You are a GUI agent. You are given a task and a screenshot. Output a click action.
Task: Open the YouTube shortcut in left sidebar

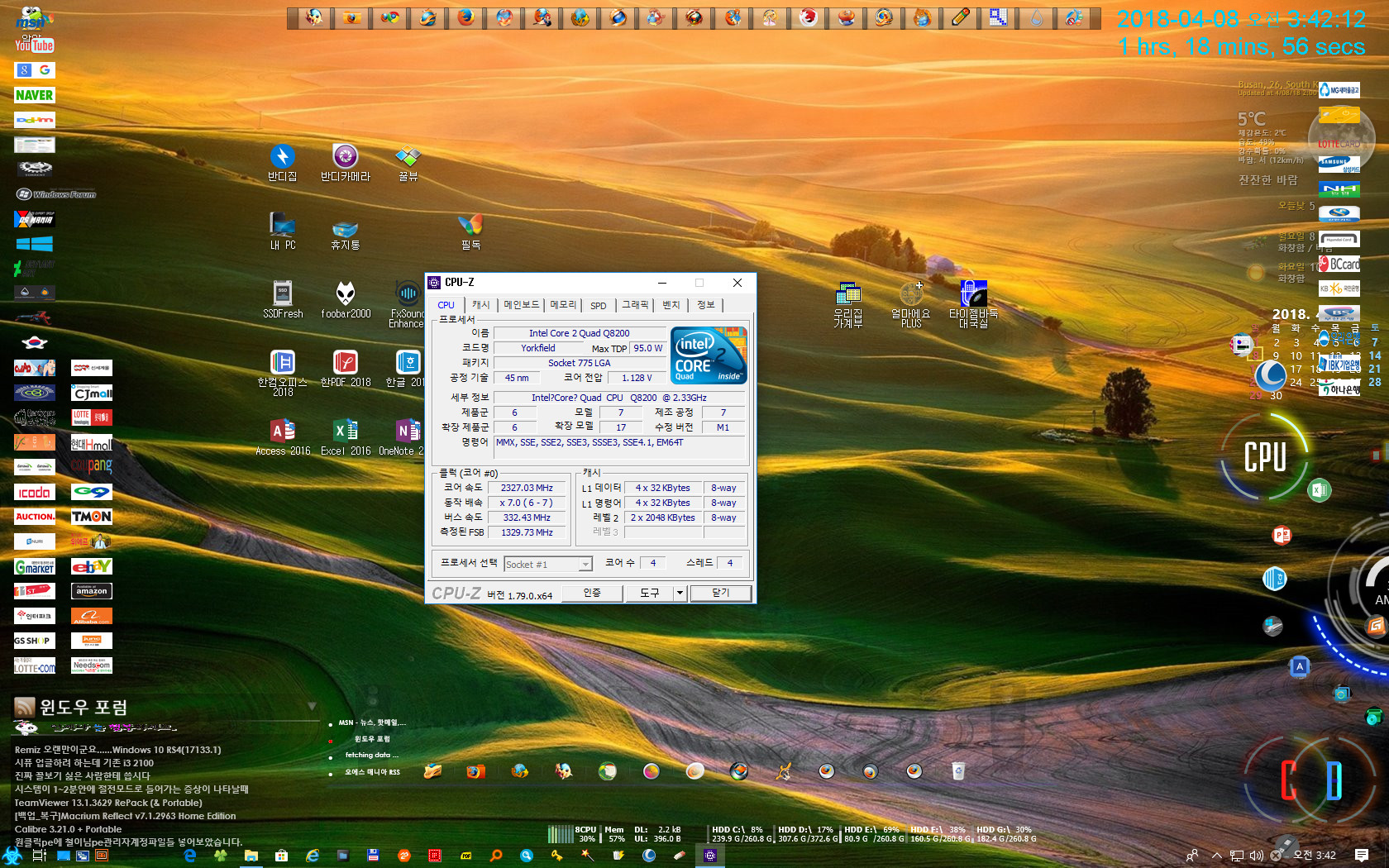34,45
